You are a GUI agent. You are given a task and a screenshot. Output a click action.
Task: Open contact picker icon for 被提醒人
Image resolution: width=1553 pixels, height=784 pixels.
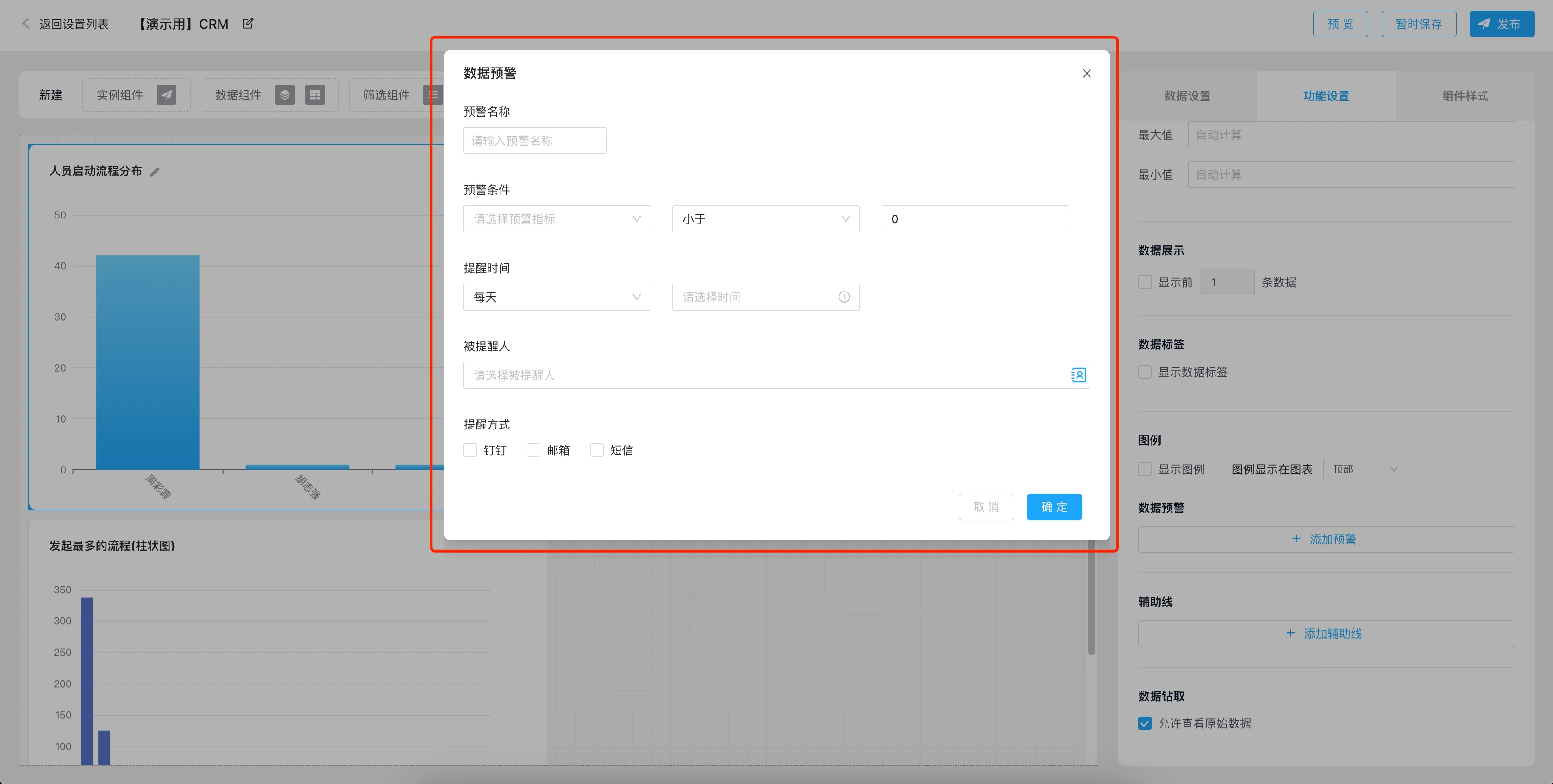tap(1078, 375)
